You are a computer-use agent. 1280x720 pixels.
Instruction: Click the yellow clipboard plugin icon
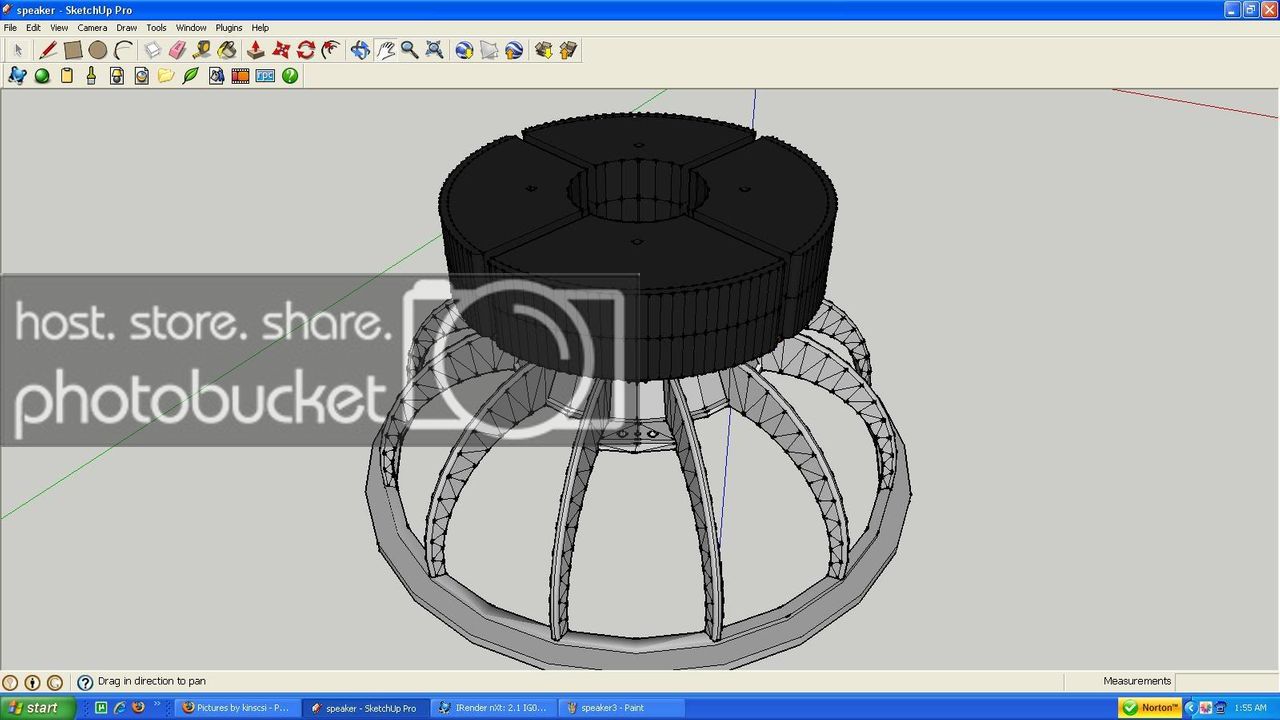tap(67, 75)
